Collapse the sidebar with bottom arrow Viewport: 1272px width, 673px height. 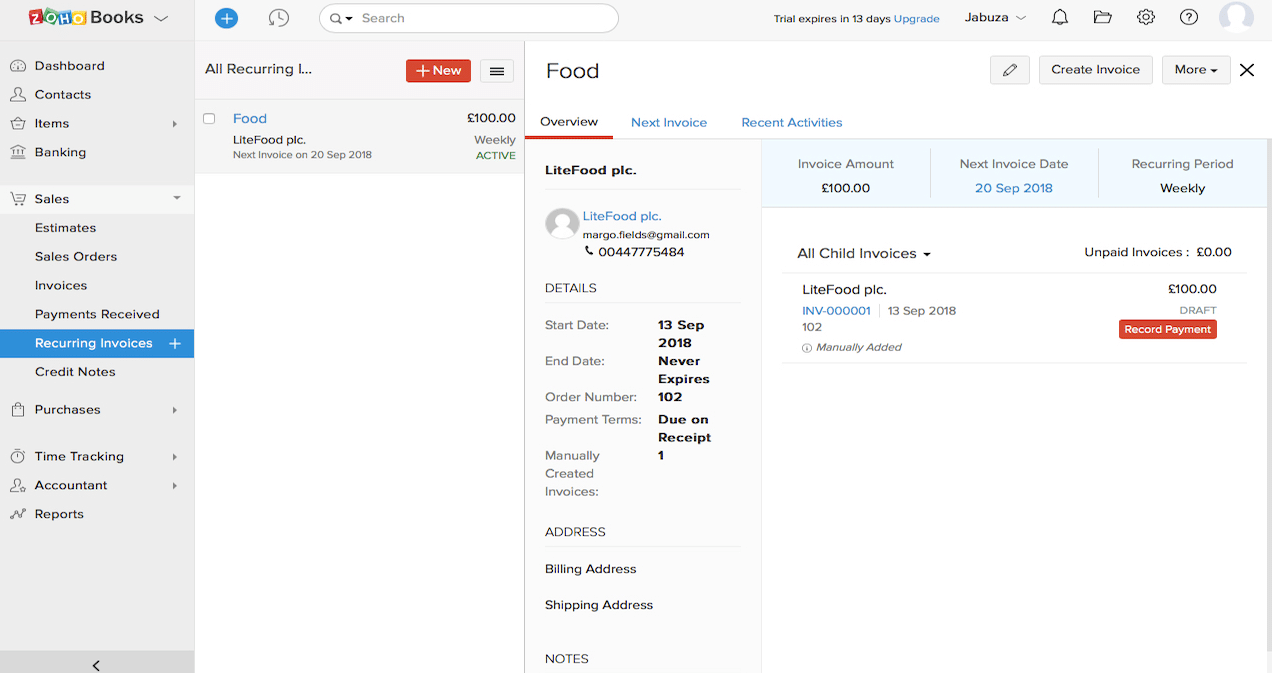click(x=96, y=664)
